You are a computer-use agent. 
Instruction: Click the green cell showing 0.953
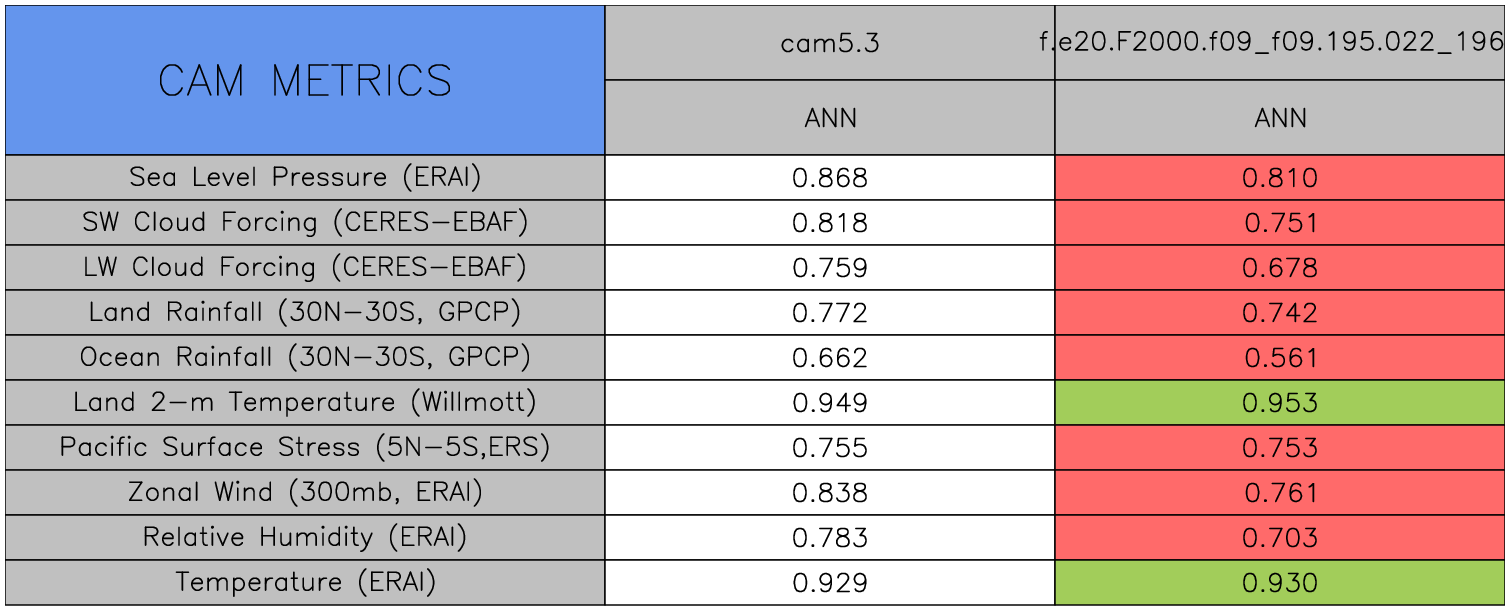[x=1280, y=403]
